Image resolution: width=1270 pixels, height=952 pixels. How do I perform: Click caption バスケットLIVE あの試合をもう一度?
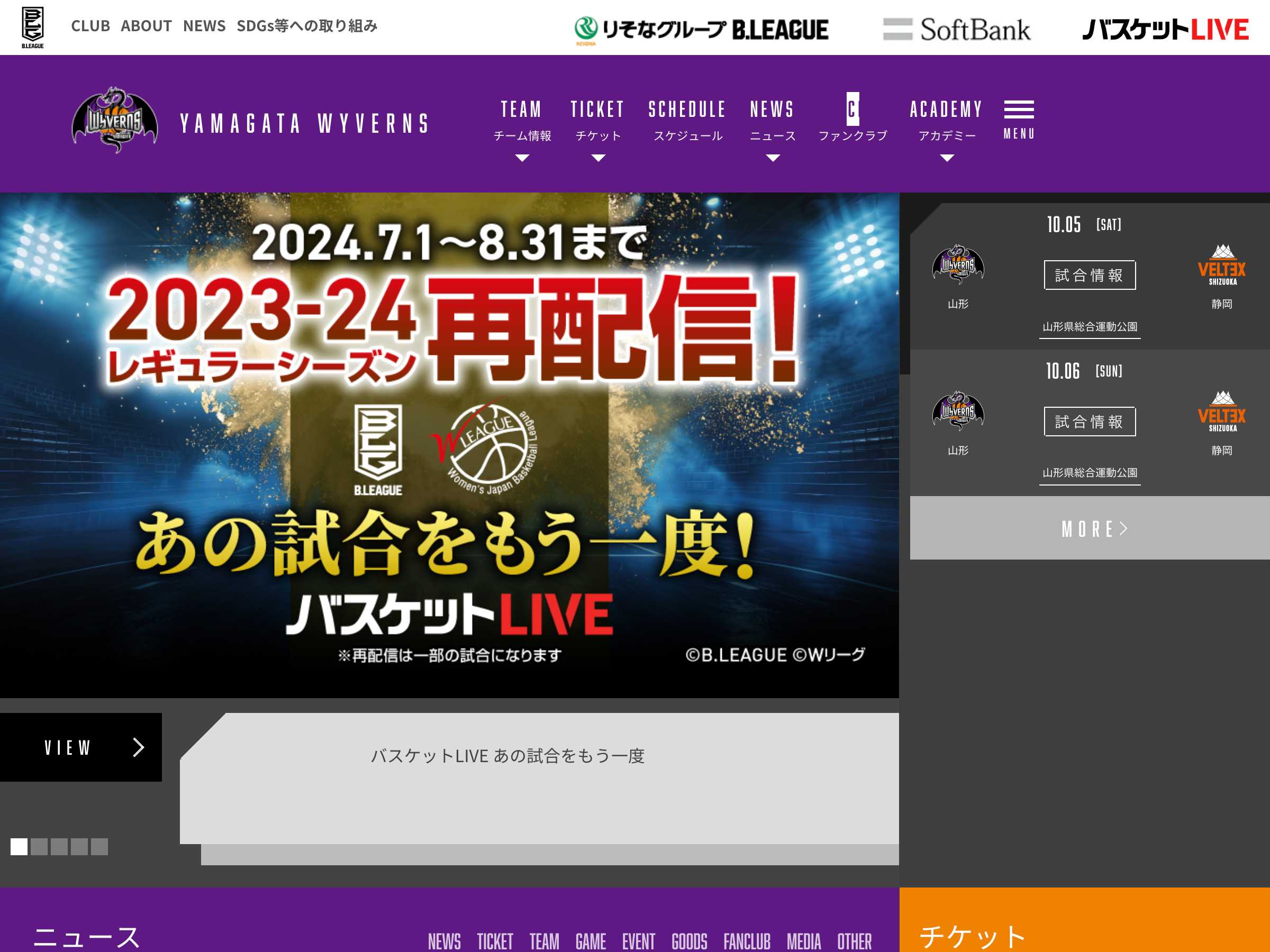(x=507, y=756)
